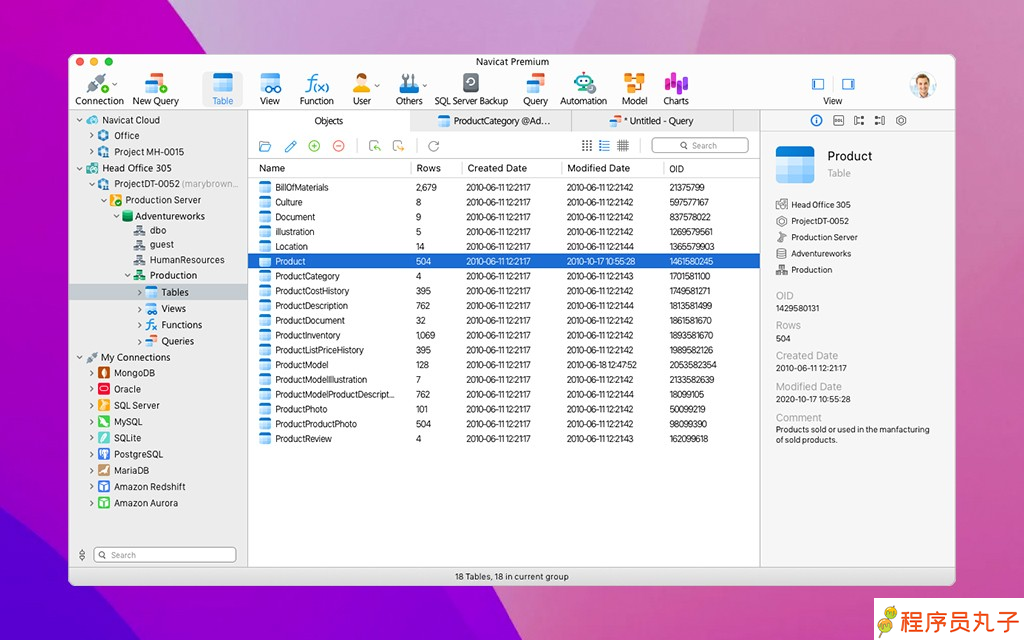Viewport: 1024px width, 640px height.
Task: Click the Export Wizard icon
Action: 398,146
